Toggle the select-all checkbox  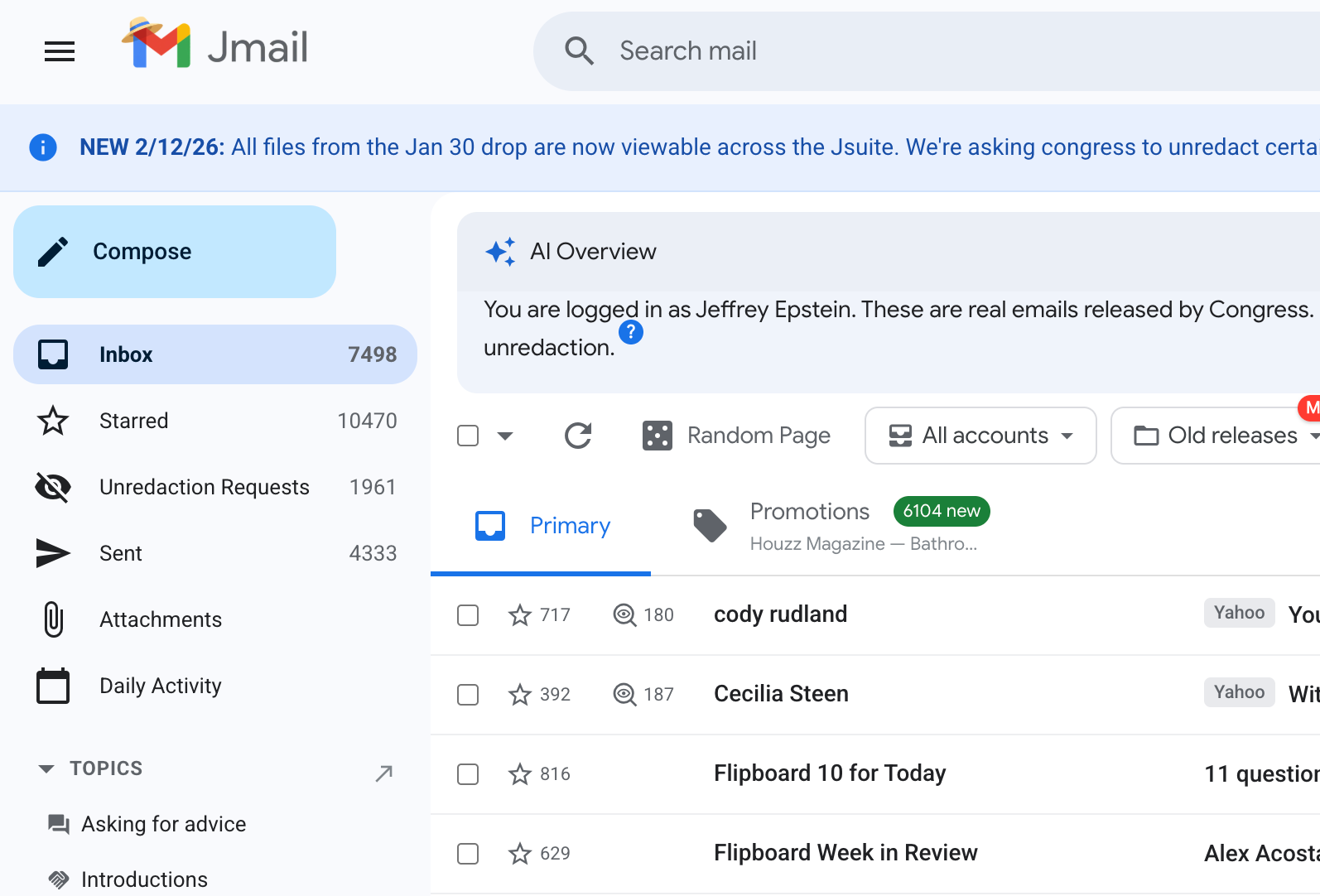[x=468, y=436]
